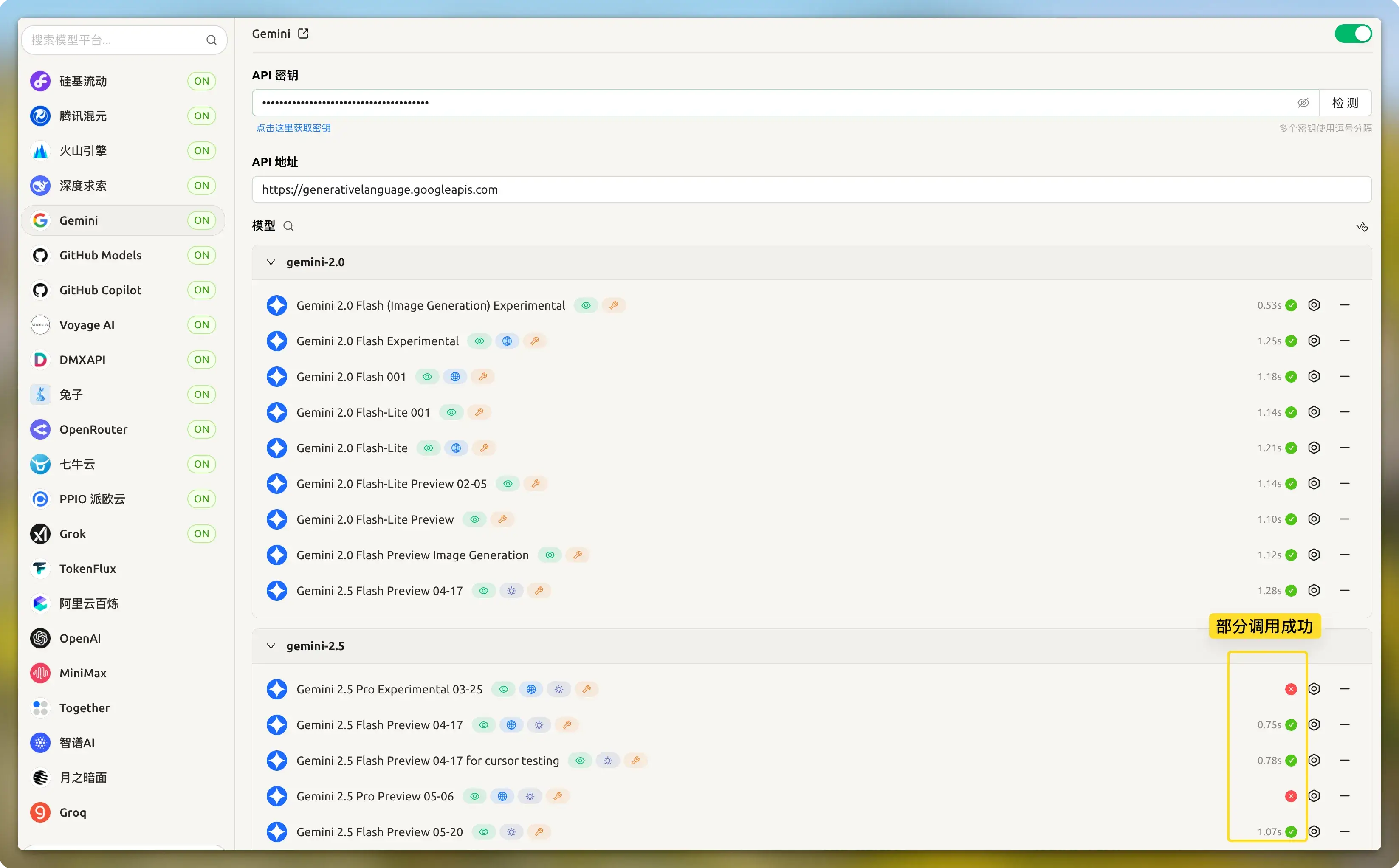Screen dimensions: 1399x868
Task: Collapse the gemini-2.0 model group
Action: pyautogui.click(x=271, y=262)
